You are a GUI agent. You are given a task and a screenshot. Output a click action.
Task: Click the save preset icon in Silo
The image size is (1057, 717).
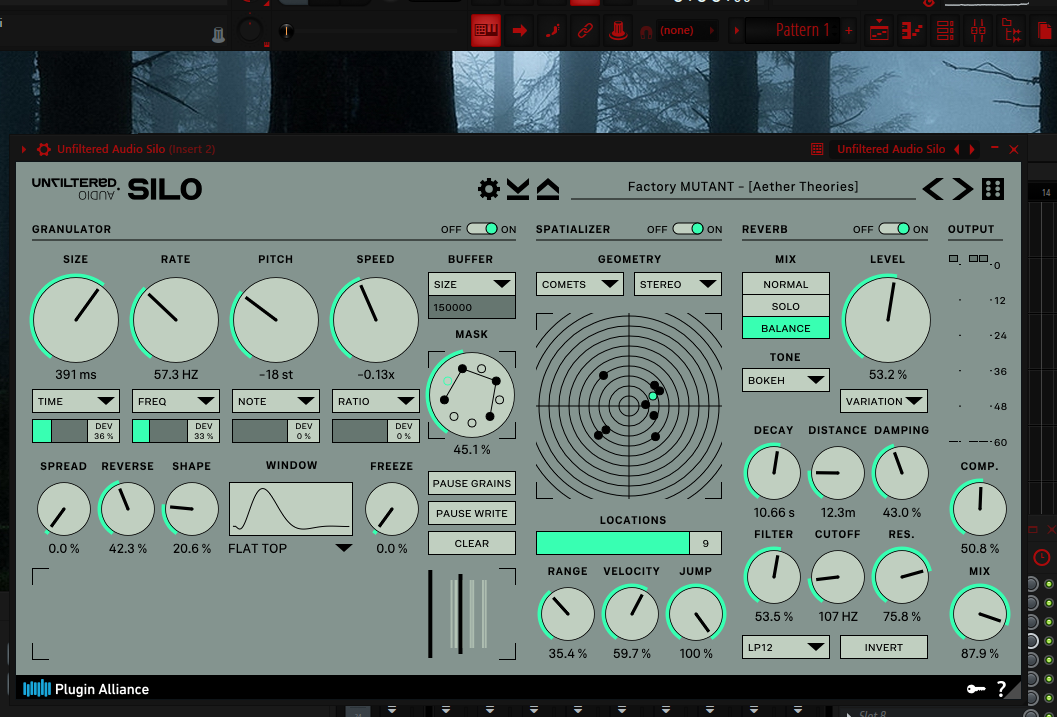(518, 189)
